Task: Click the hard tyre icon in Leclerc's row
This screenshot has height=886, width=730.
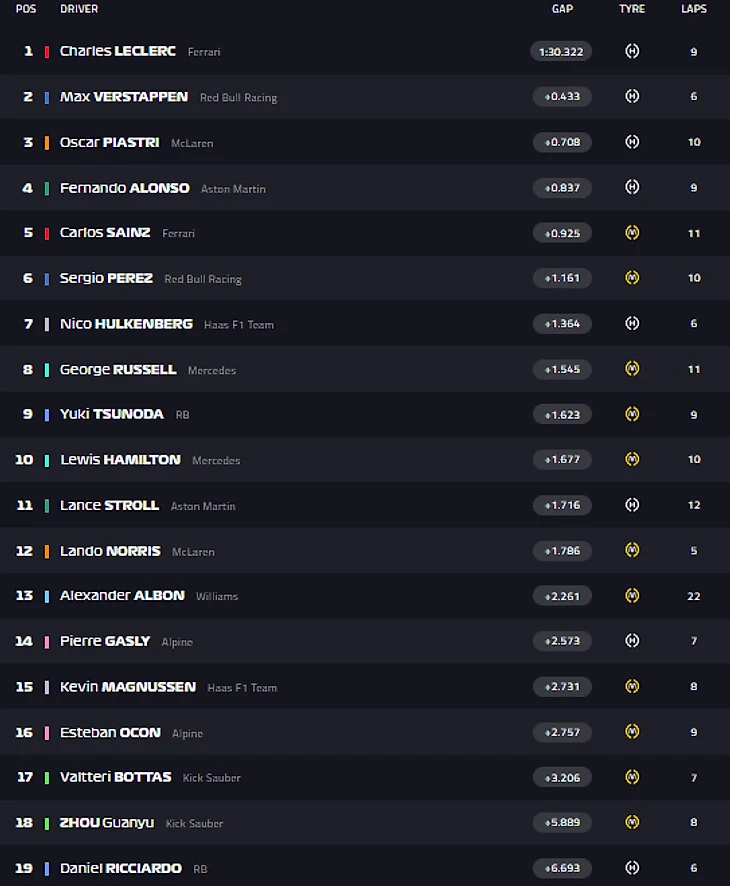Action: tap(632, 51)
